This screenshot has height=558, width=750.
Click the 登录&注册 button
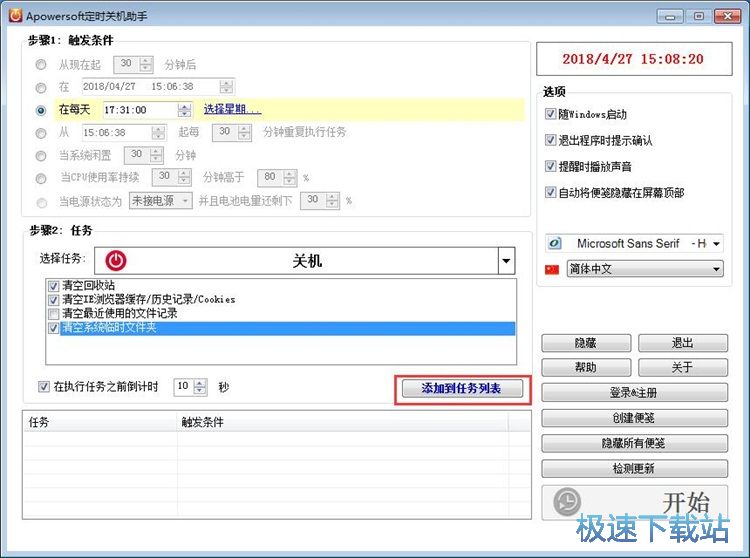tap(634, 393)
